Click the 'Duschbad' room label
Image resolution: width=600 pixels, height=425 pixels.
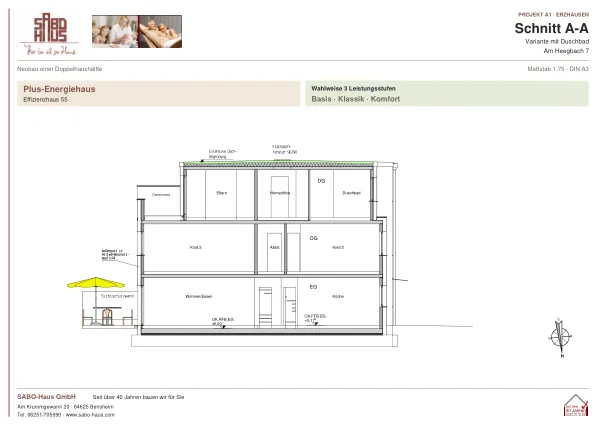click(x=351, y=193)
